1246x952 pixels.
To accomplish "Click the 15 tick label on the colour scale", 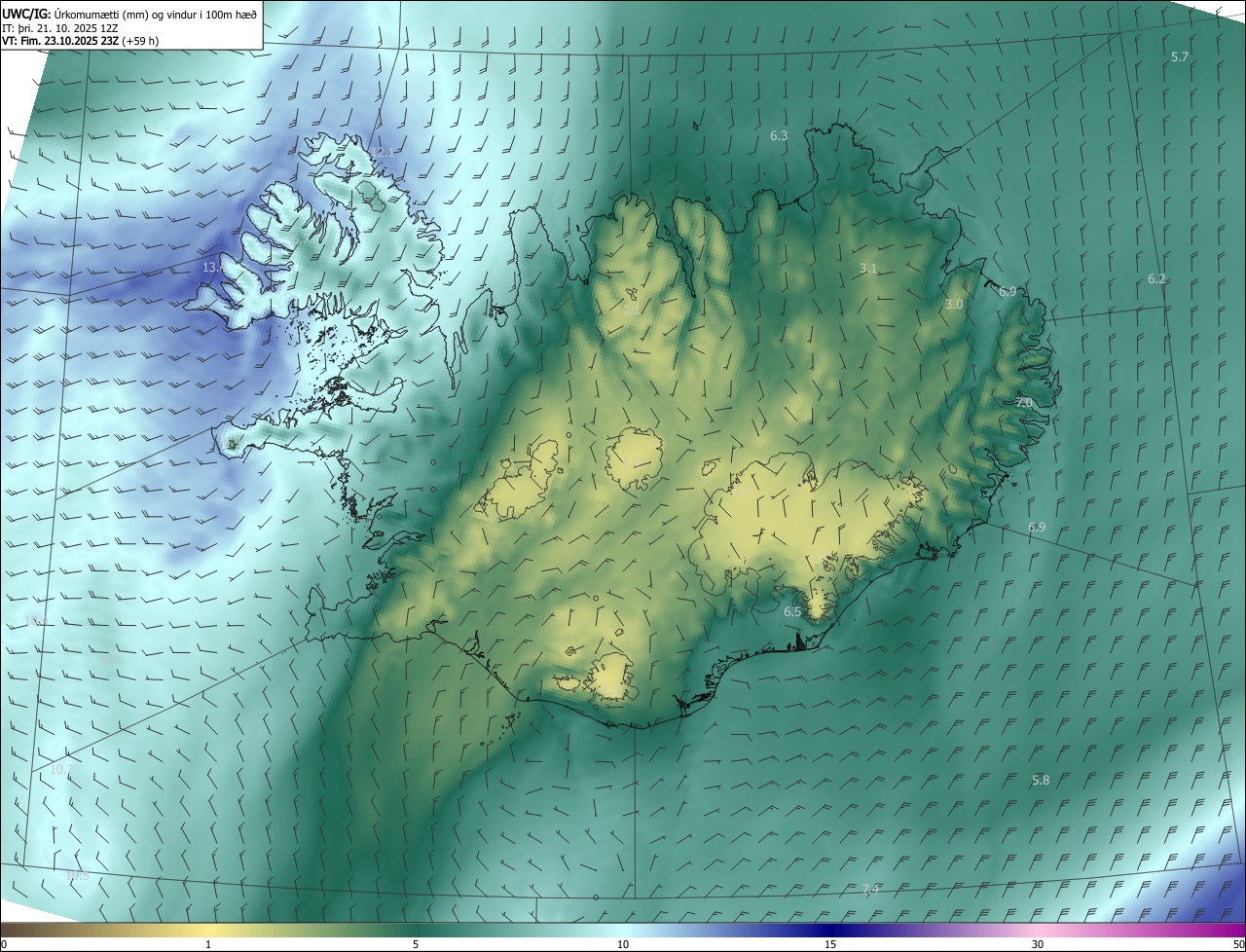I will [x=830, y=944].
